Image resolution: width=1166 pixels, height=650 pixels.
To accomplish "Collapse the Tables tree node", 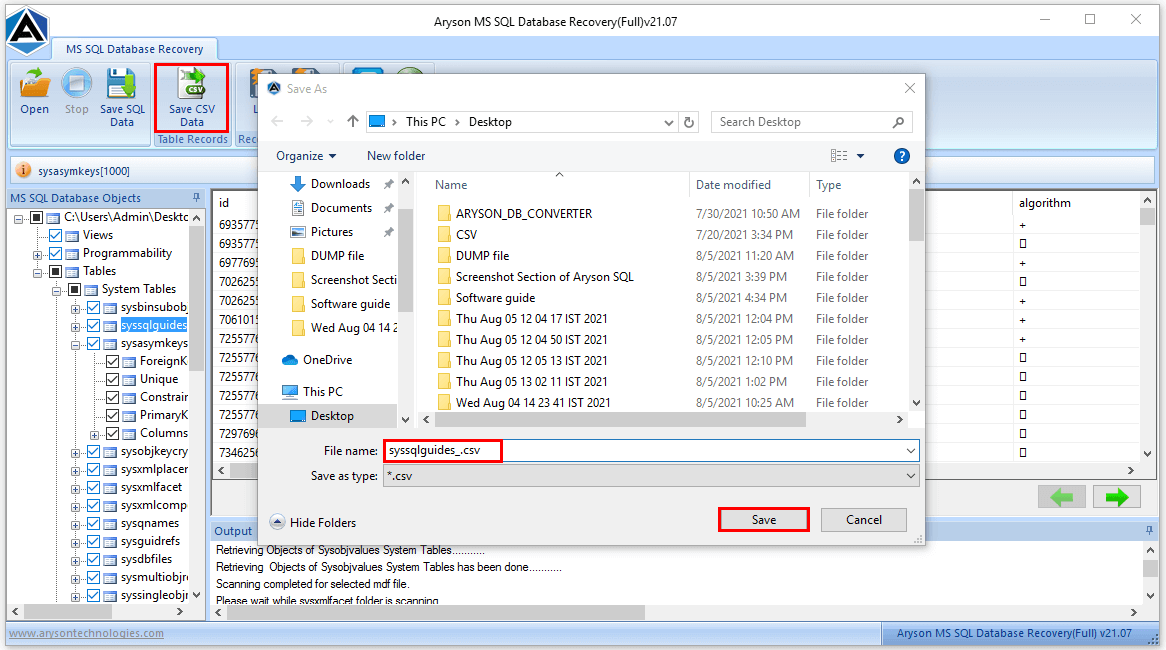I will pyautogui.click(x=37, y=273).
